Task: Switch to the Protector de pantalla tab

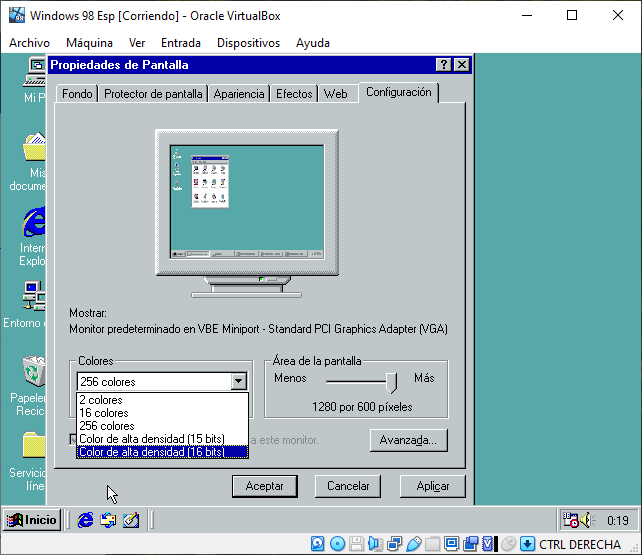Action: [x=153, y=94]
